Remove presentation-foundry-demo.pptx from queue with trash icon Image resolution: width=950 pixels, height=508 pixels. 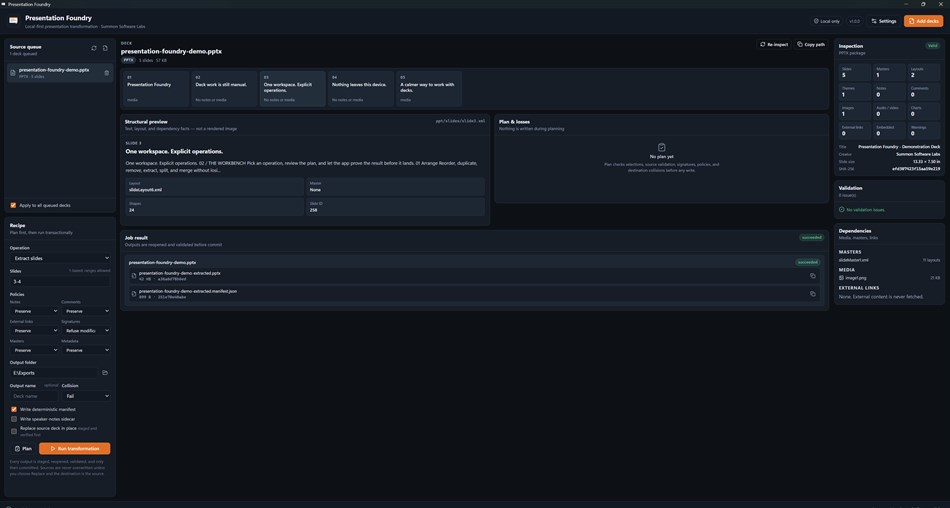(107, 73)
